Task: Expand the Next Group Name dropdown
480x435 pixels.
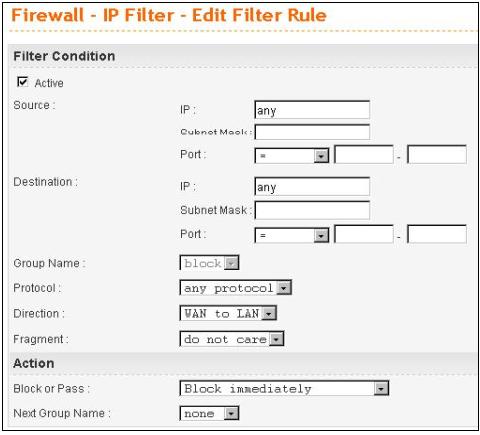Action: coord(209,413)
